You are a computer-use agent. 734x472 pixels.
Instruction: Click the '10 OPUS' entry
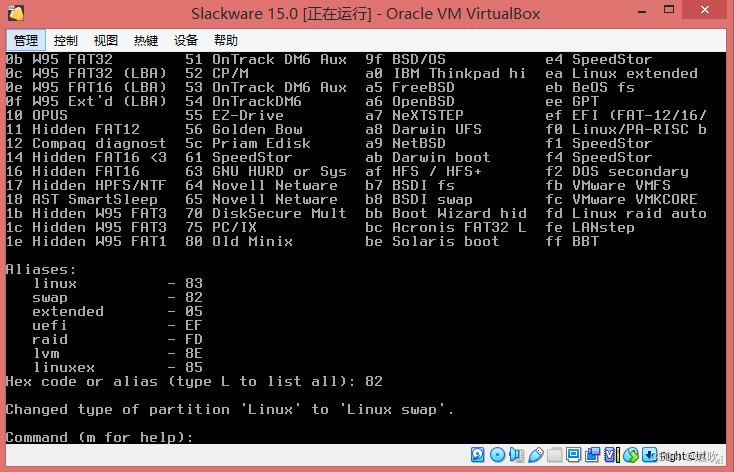pyautogui.click(x=37, y=115)
